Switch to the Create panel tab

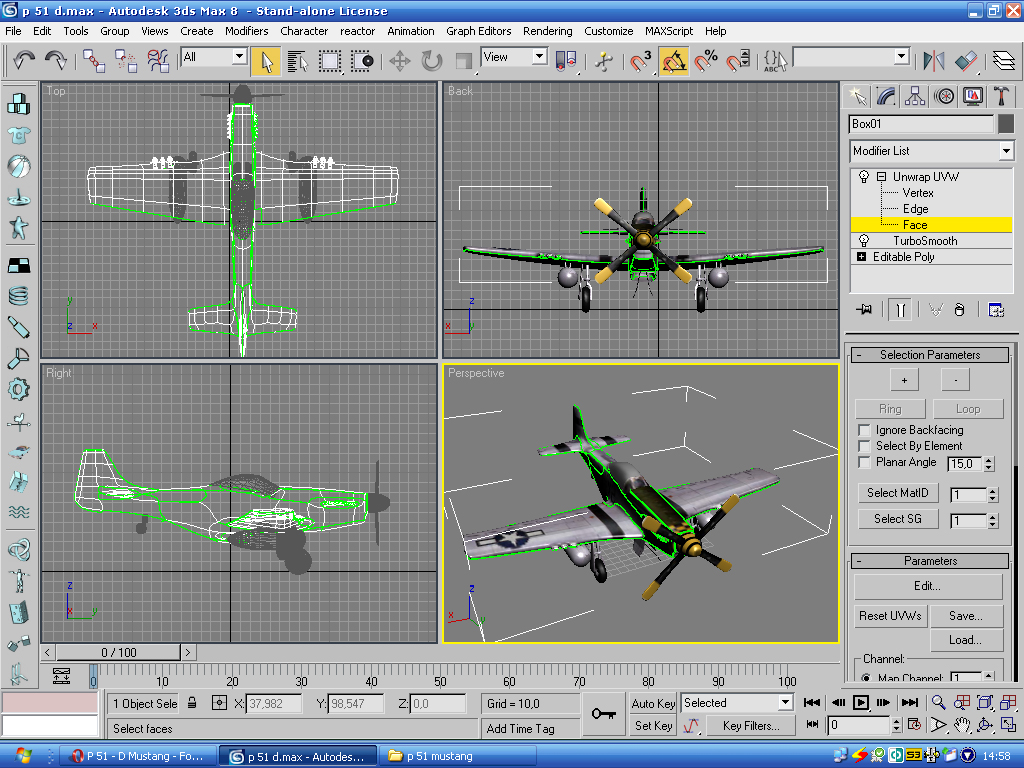(x=857, y=96)
